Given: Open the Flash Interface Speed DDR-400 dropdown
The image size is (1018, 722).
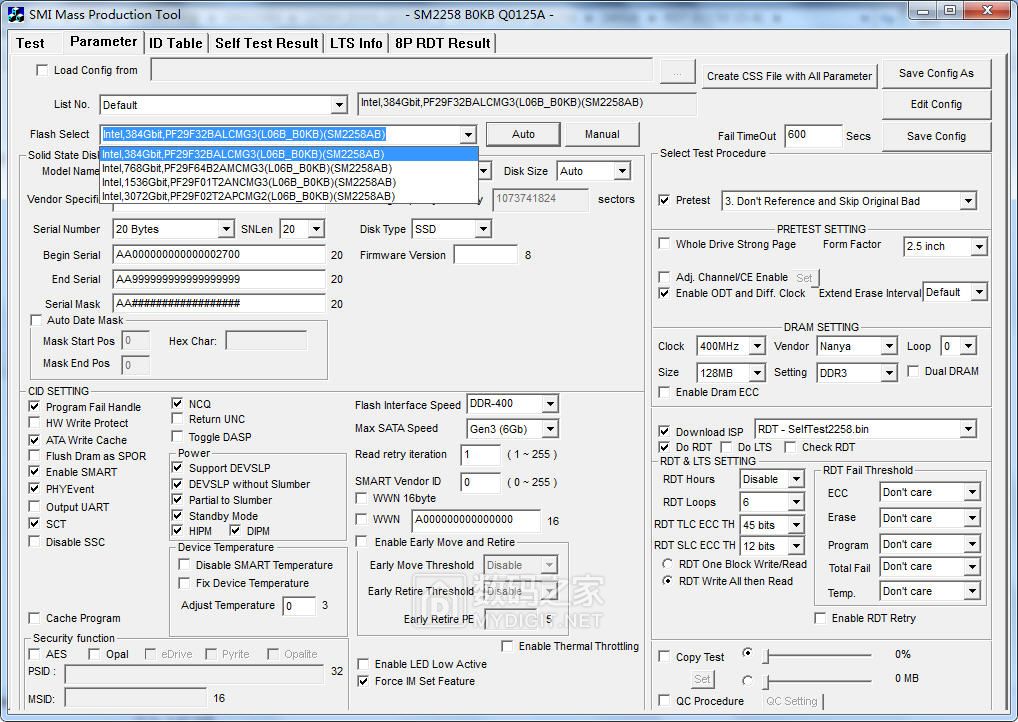Looking at the screenshot, I should (x=550, y=404).
